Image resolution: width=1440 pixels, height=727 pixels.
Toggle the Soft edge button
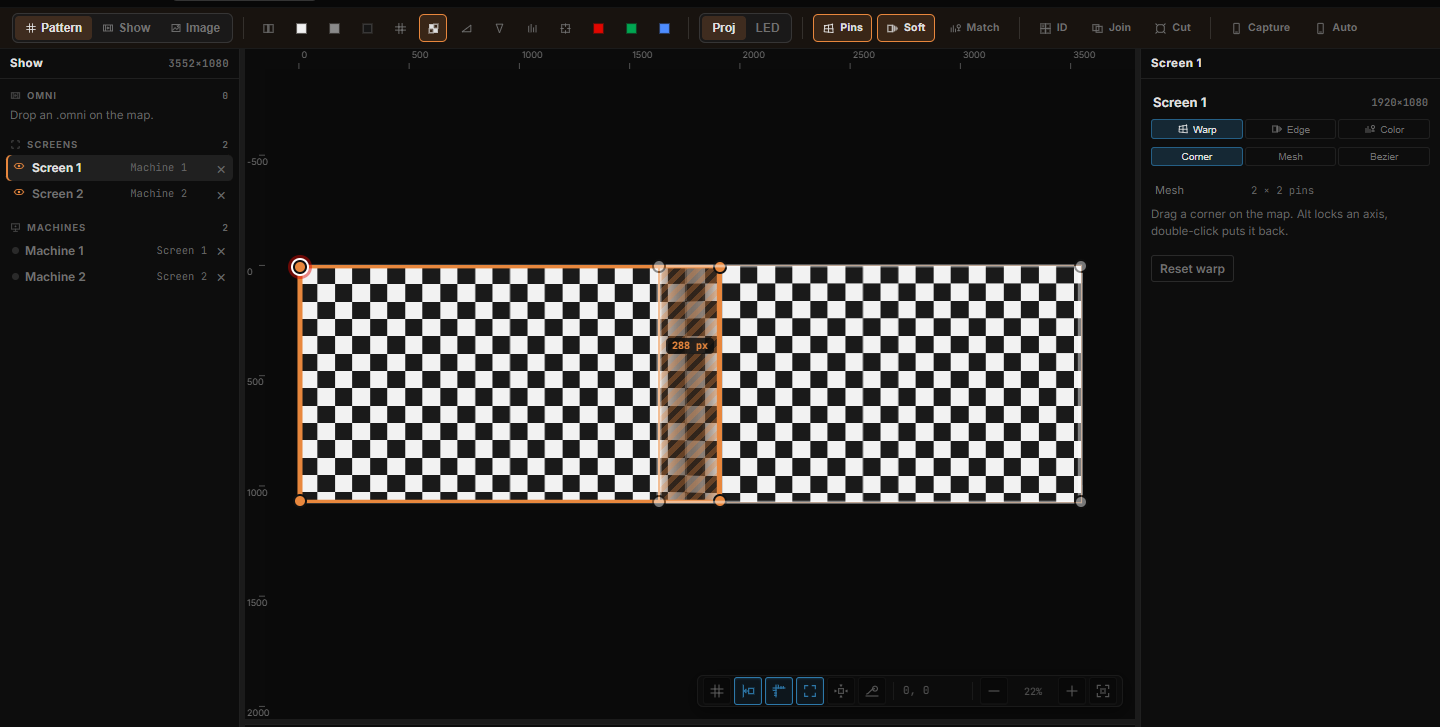[x=906, y=28]
